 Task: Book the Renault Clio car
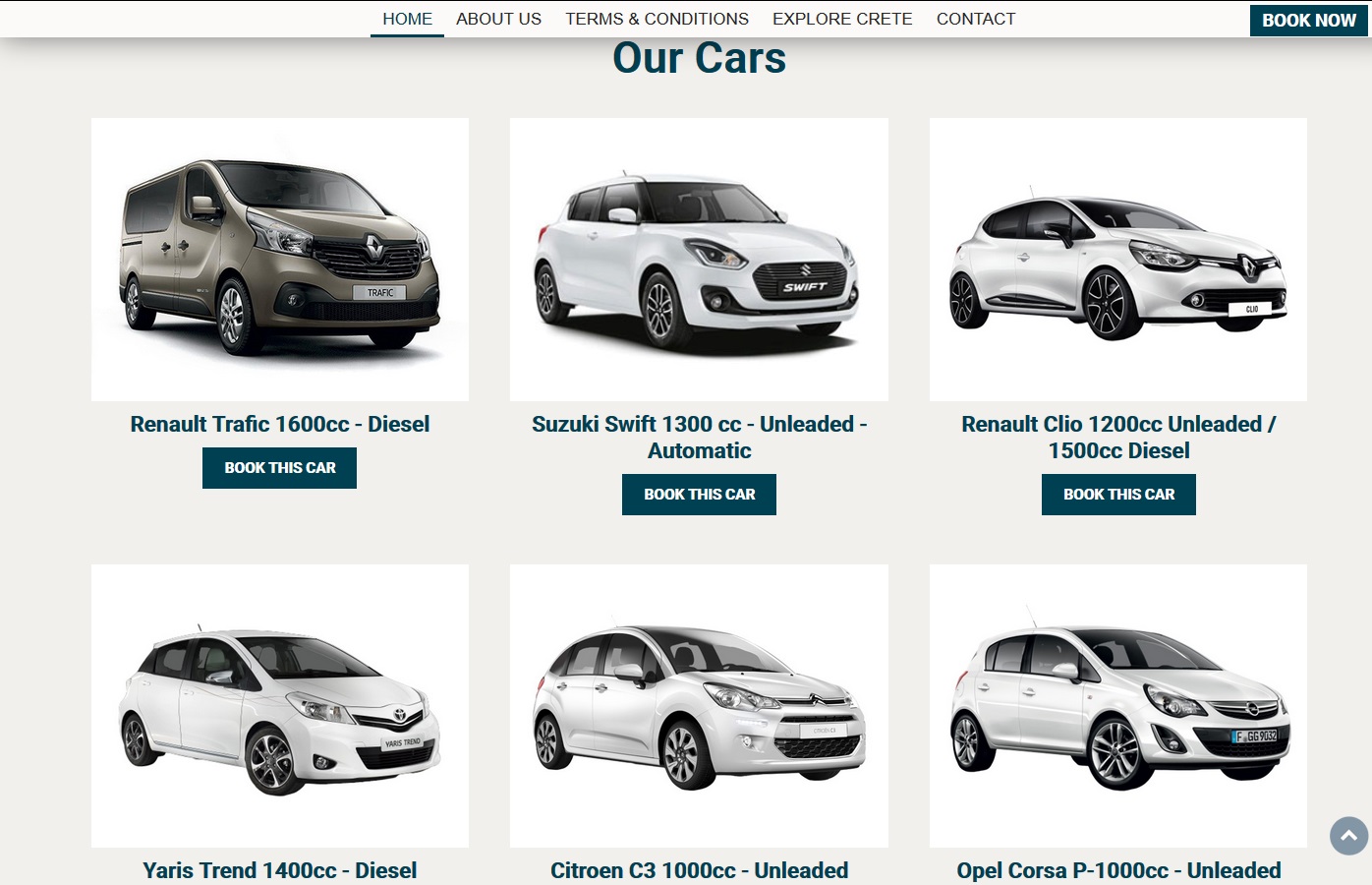[1118, 495]
